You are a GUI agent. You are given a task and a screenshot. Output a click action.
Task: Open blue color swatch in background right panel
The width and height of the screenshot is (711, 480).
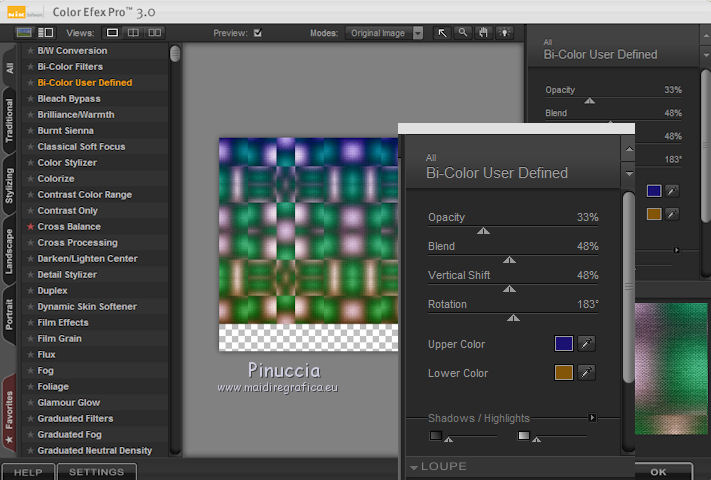pos(654,191)
